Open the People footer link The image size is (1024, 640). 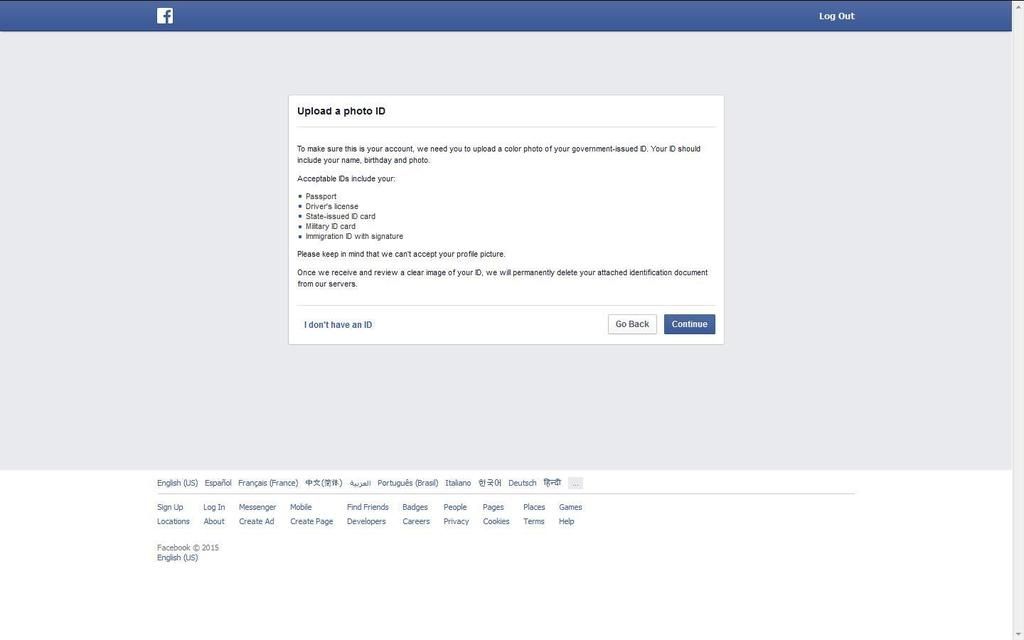coord(455,507)
